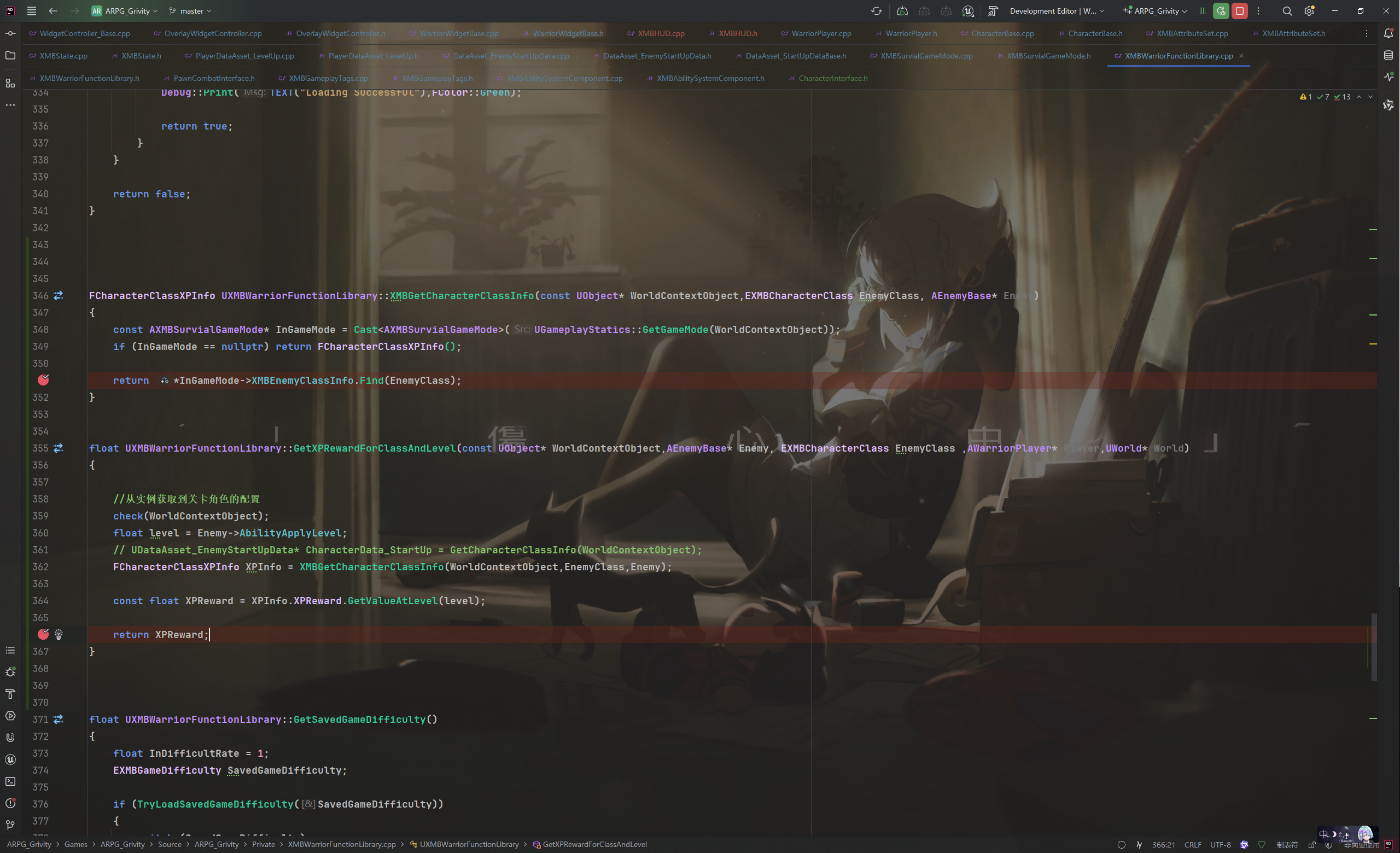Open IDE settings gear
The height and width of the screenshot is (853, 1400).
pyautogui.click(x=1310, y=11)
